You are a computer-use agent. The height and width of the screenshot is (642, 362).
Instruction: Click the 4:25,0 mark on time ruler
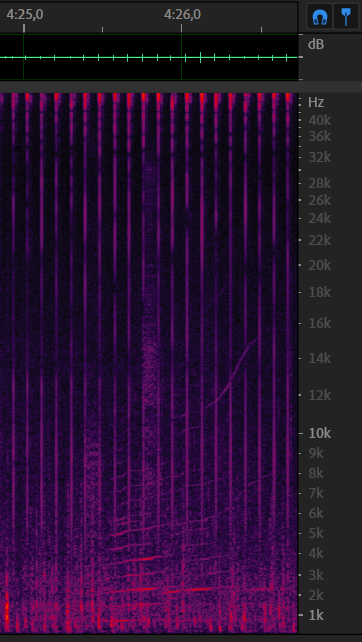(25, 15)
